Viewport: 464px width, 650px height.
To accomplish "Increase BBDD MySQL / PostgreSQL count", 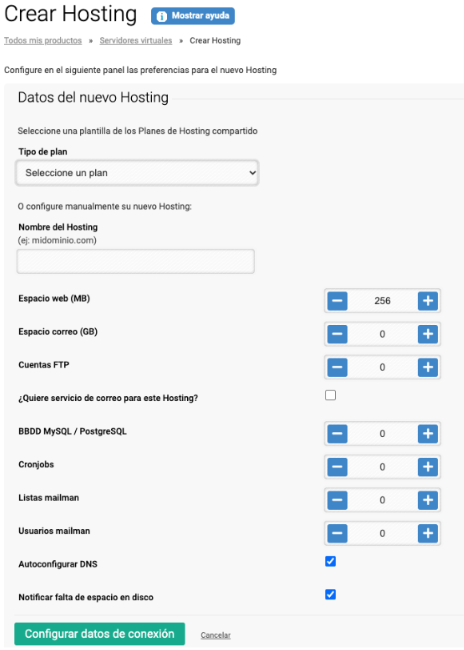I will point(428,434).
